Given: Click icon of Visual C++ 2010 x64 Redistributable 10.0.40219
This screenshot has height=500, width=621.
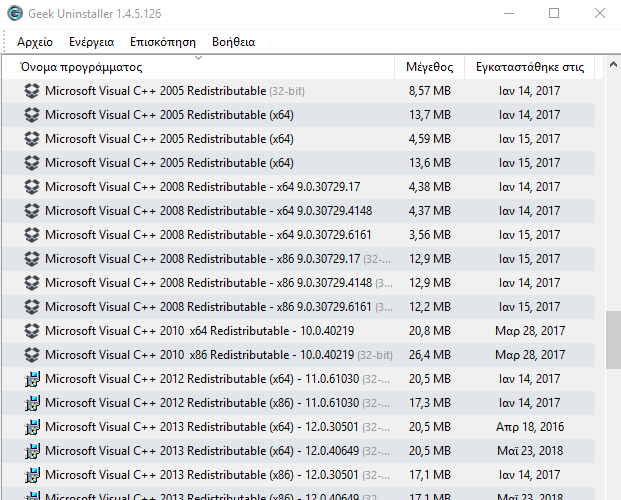Looking at the screenshot, I should coord(32,331).
